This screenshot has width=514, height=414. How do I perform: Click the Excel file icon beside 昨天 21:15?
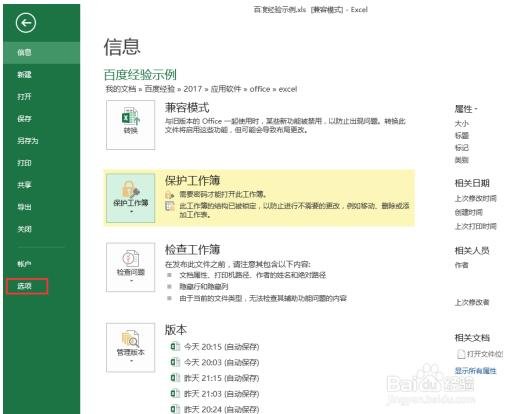(175, 378)
